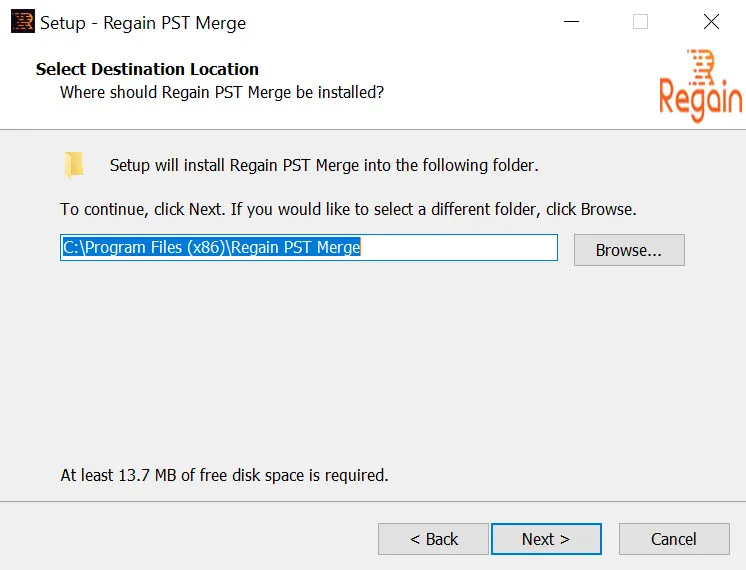Screen dimensions: 746x570
Task: Click the disabled maximize button
Action: pyautogui.click(x=640, y=21)
